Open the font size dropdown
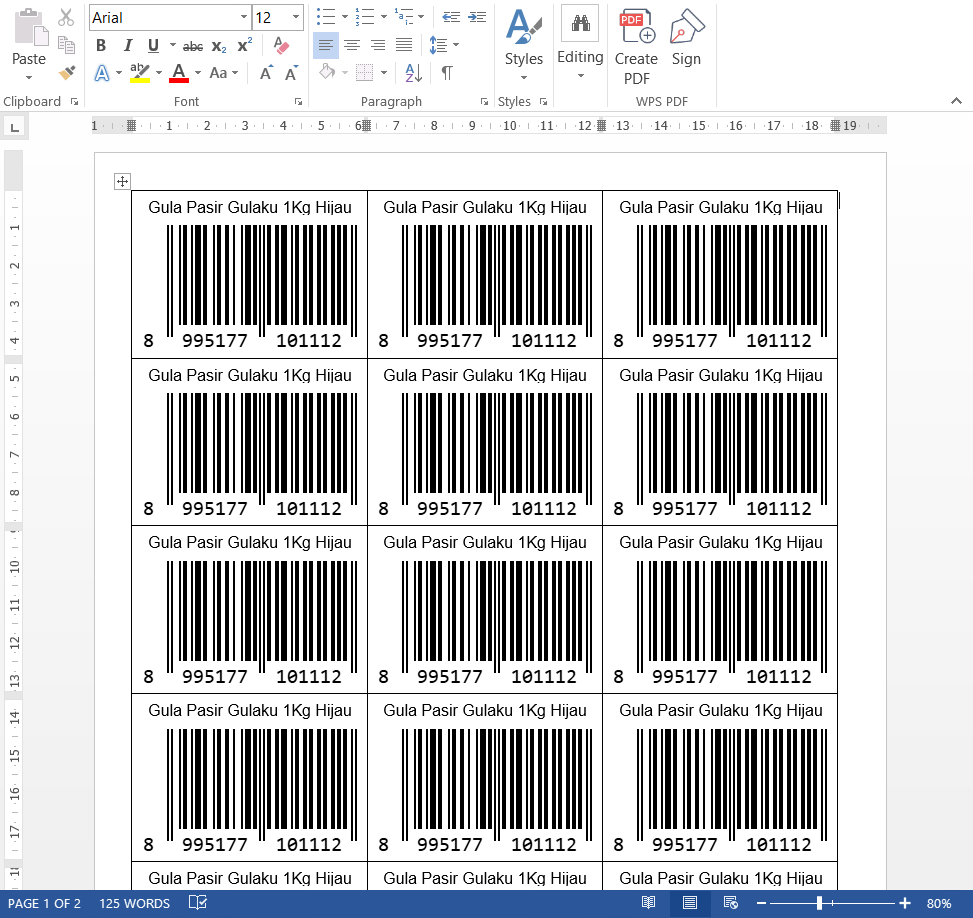This screenshot has width=973, height=918. click(296, 18)
